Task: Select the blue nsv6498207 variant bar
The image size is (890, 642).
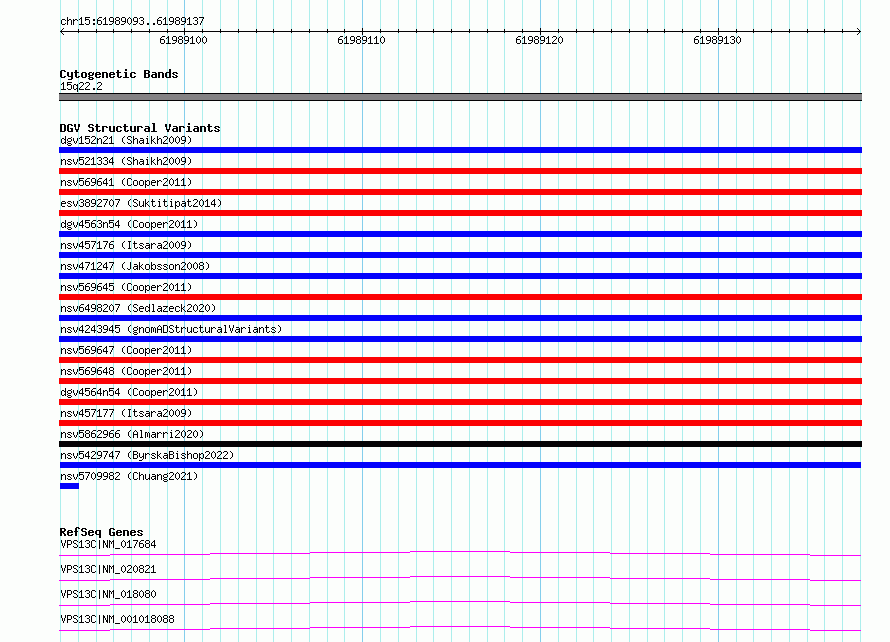Action: pyautogui.click(x=460, y=318)
